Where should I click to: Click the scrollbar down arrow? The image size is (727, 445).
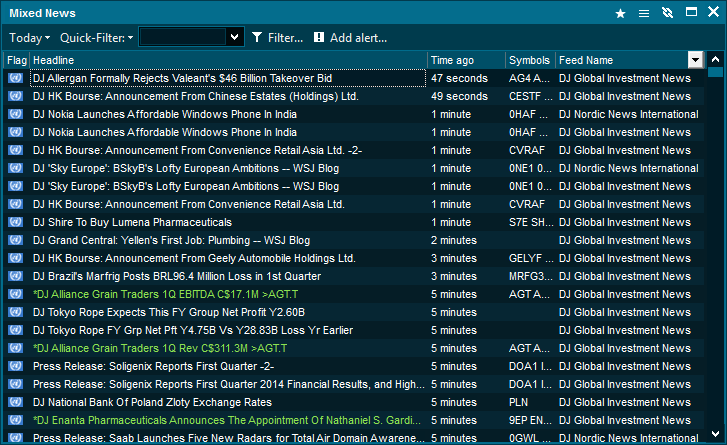click(x=715, y=434)
